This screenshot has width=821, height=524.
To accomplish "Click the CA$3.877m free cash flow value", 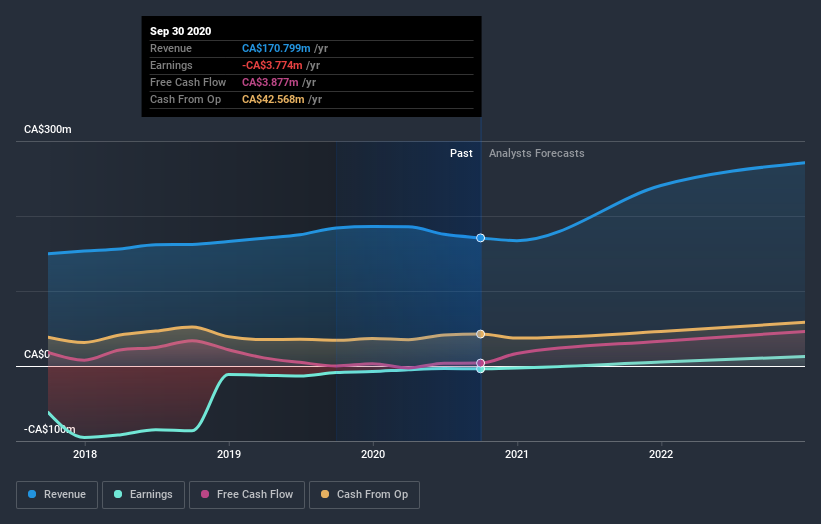I will click(270, 82).
